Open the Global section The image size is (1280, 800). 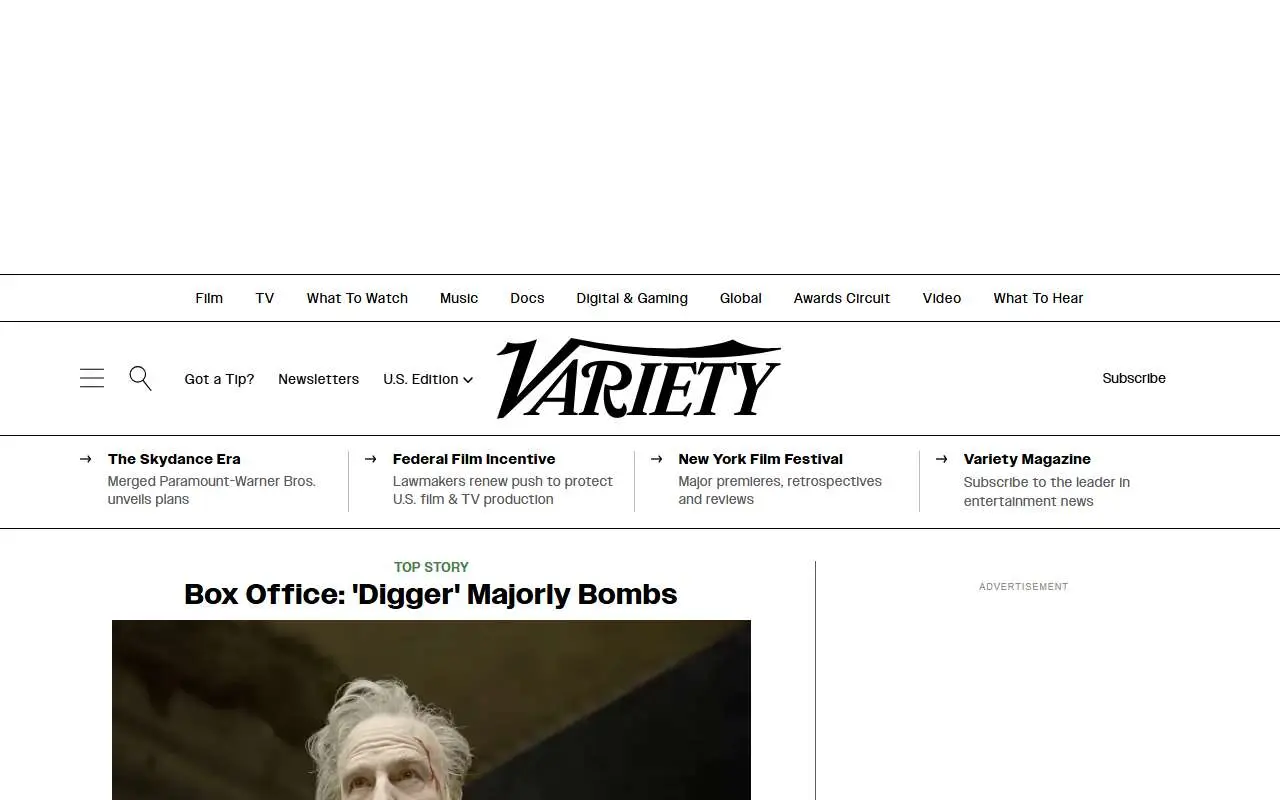pos(741,298)
